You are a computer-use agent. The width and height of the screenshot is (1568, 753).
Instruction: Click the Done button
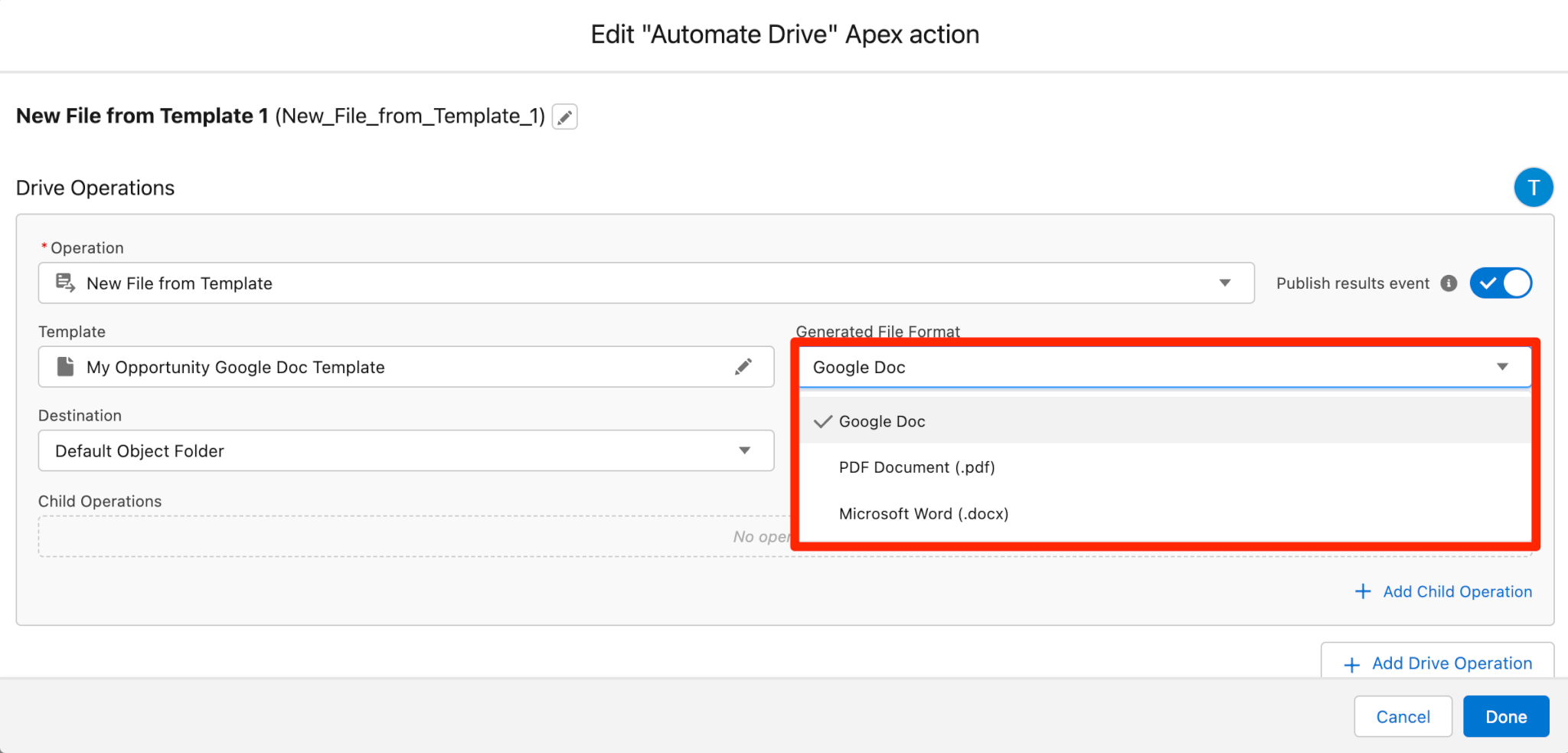(1506, 716)
